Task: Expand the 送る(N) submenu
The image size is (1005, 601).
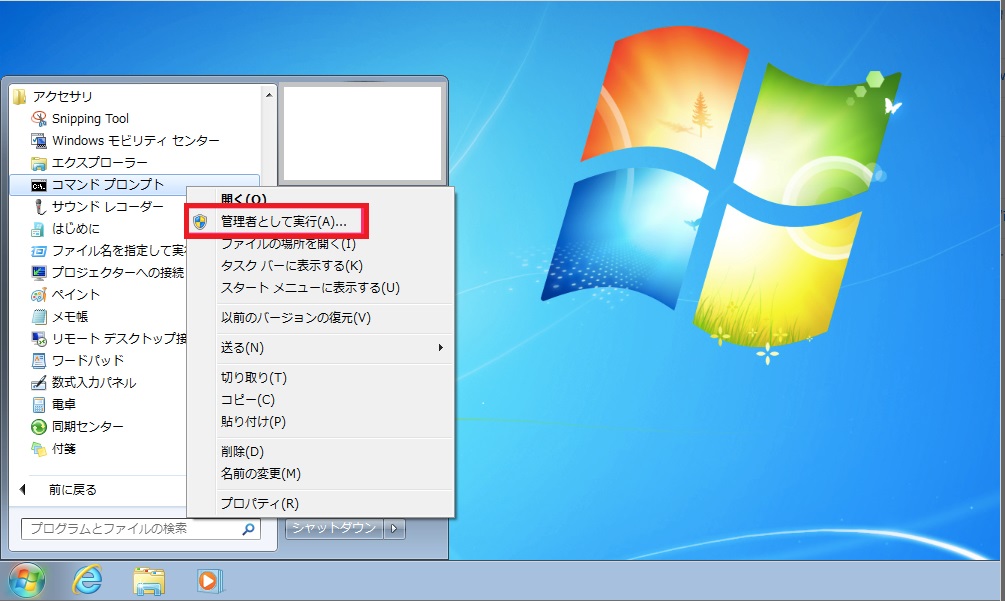Action: (242, 348)
